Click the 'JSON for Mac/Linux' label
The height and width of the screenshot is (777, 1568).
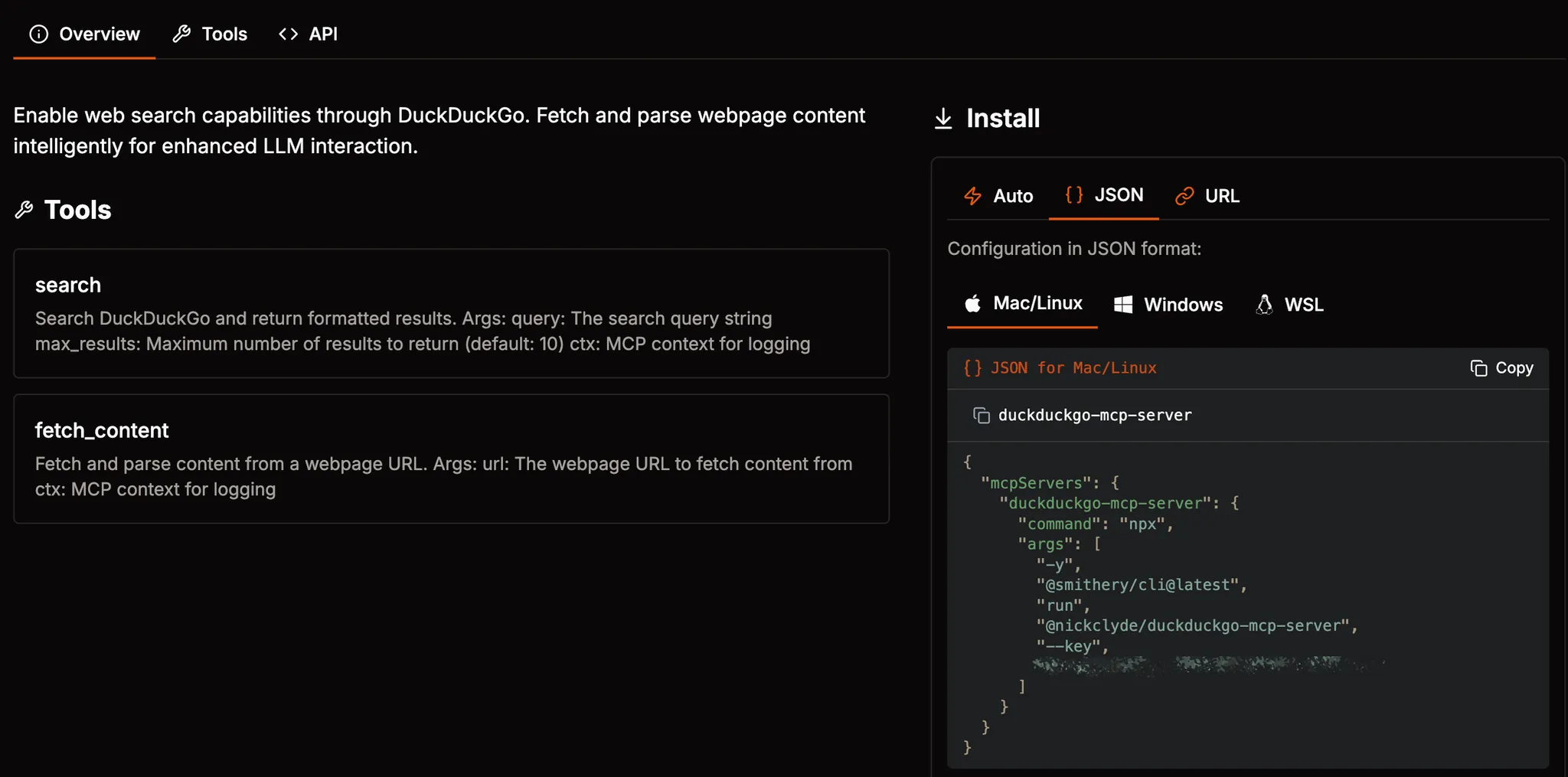tap(1073, 368)
